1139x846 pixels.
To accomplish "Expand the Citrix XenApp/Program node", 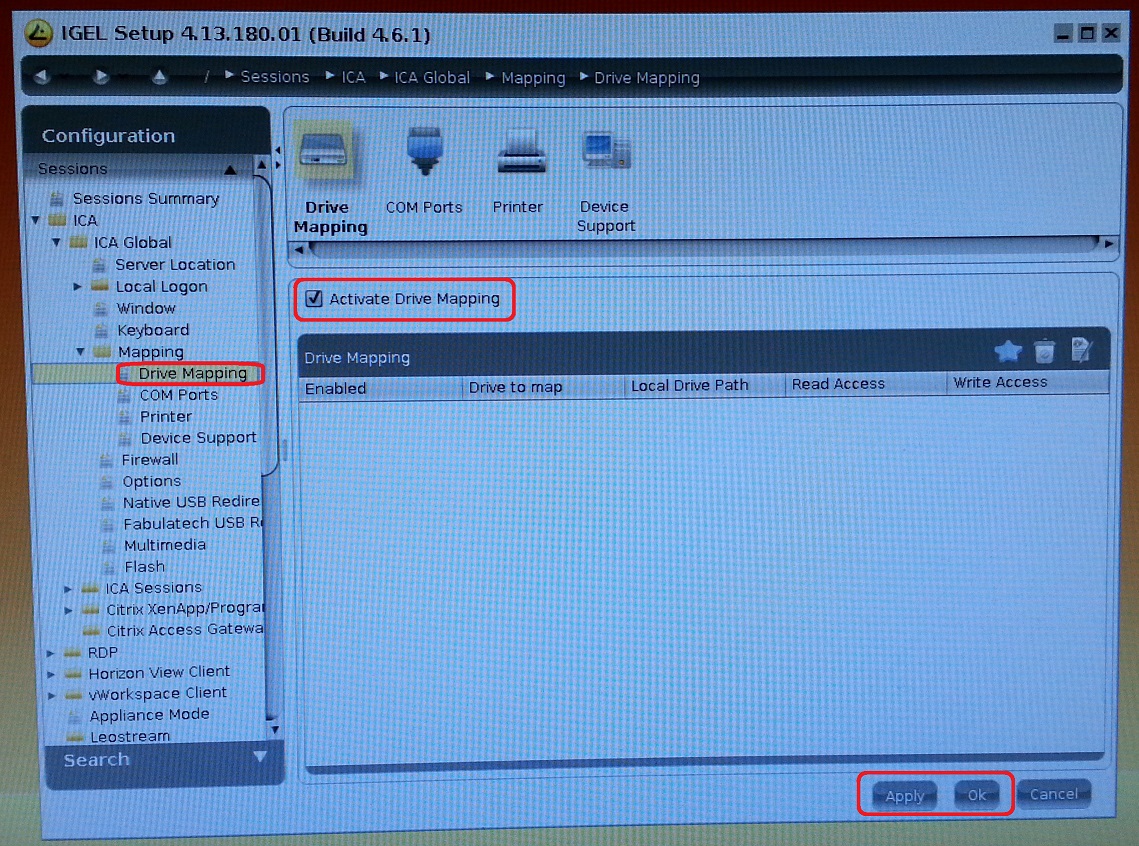I will [68, 610].
